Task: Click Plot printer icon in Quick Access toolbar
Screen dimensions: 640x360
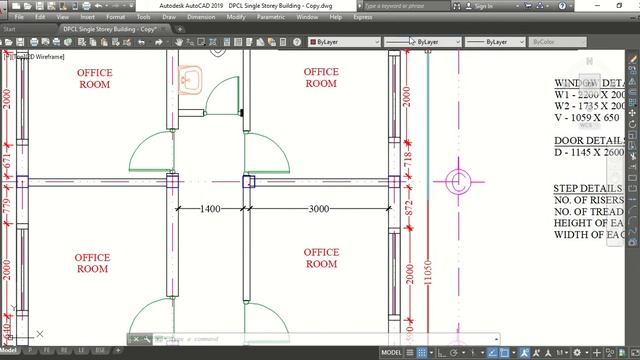Action: pyautogui.click(x=87, y=6)
